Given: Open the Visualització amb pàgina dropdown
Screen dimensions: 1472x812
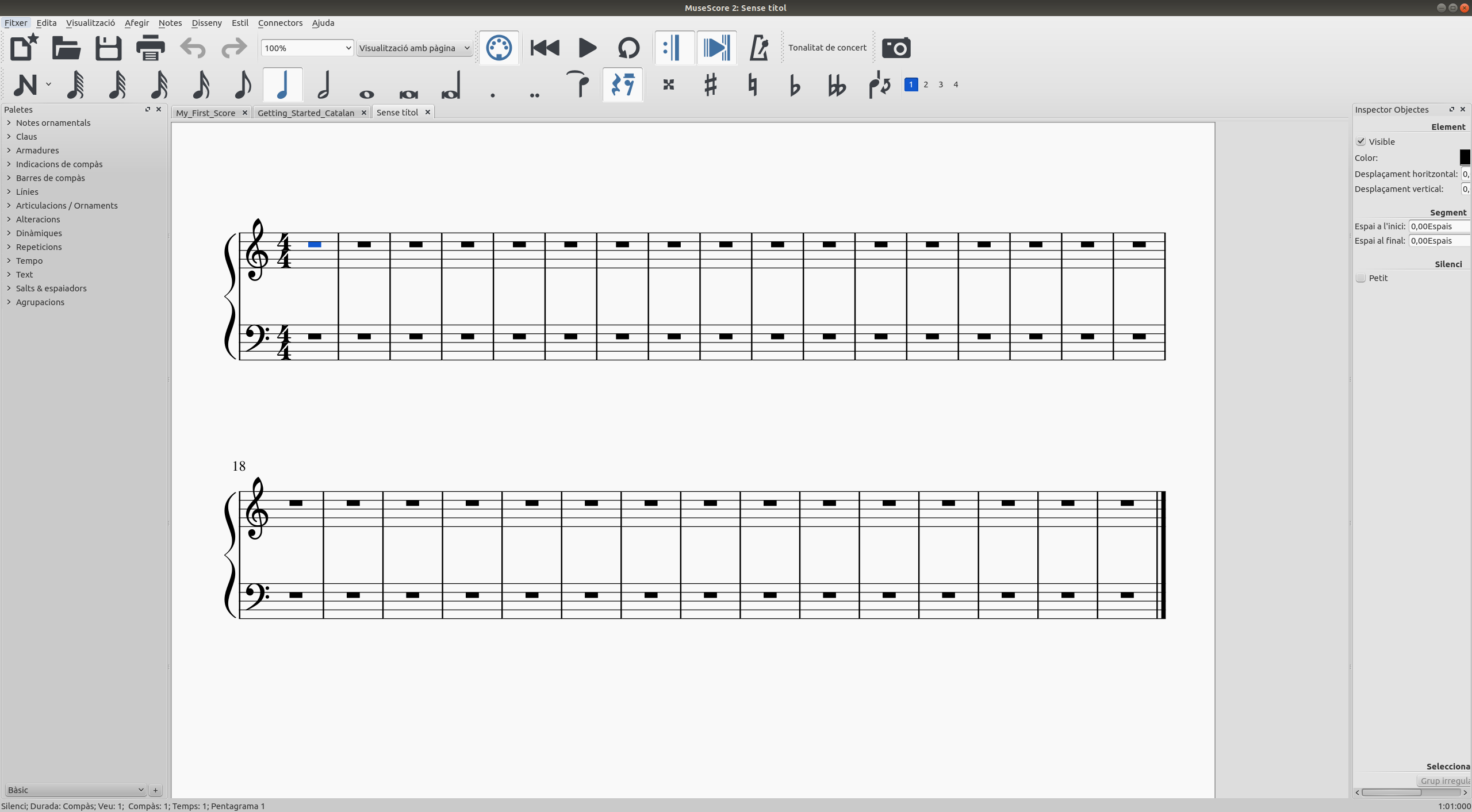Looking at the screenshot, I should point(414,48).
